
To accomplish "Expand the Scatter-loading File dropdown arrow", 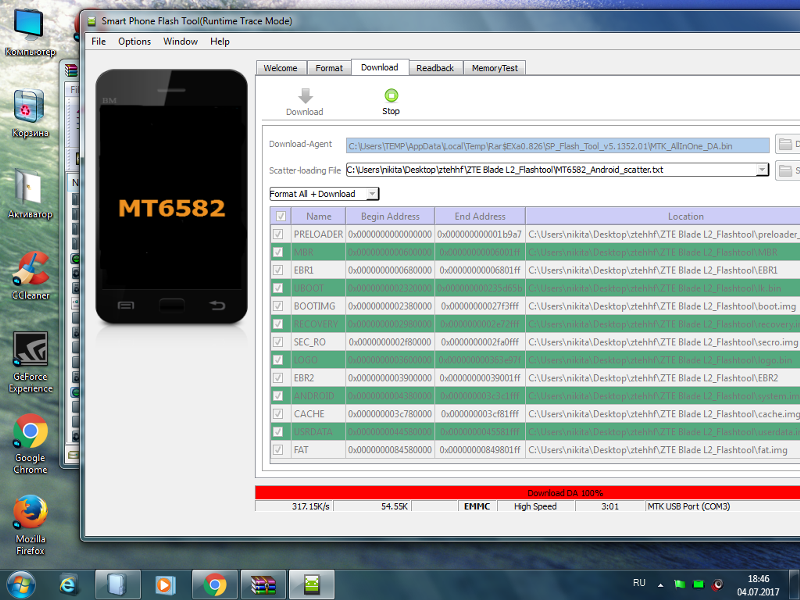I will [x=762, y=169].
